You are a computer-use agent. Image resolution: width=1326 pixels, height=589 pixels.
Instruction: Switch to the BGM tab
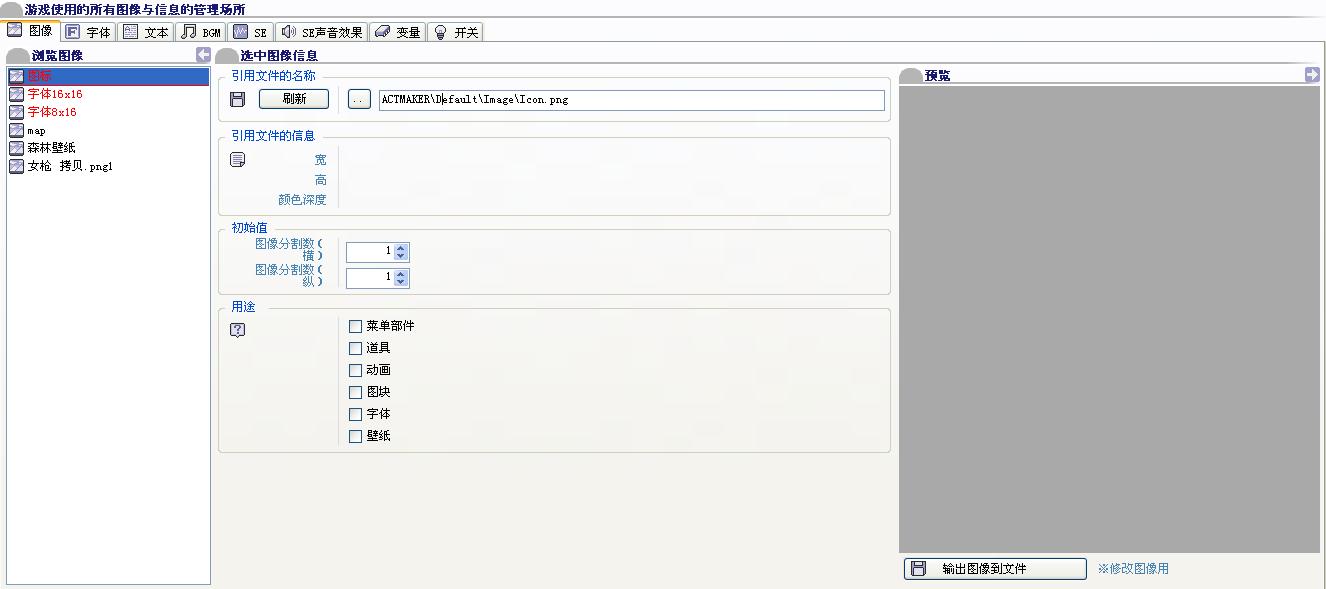point(202,32)
